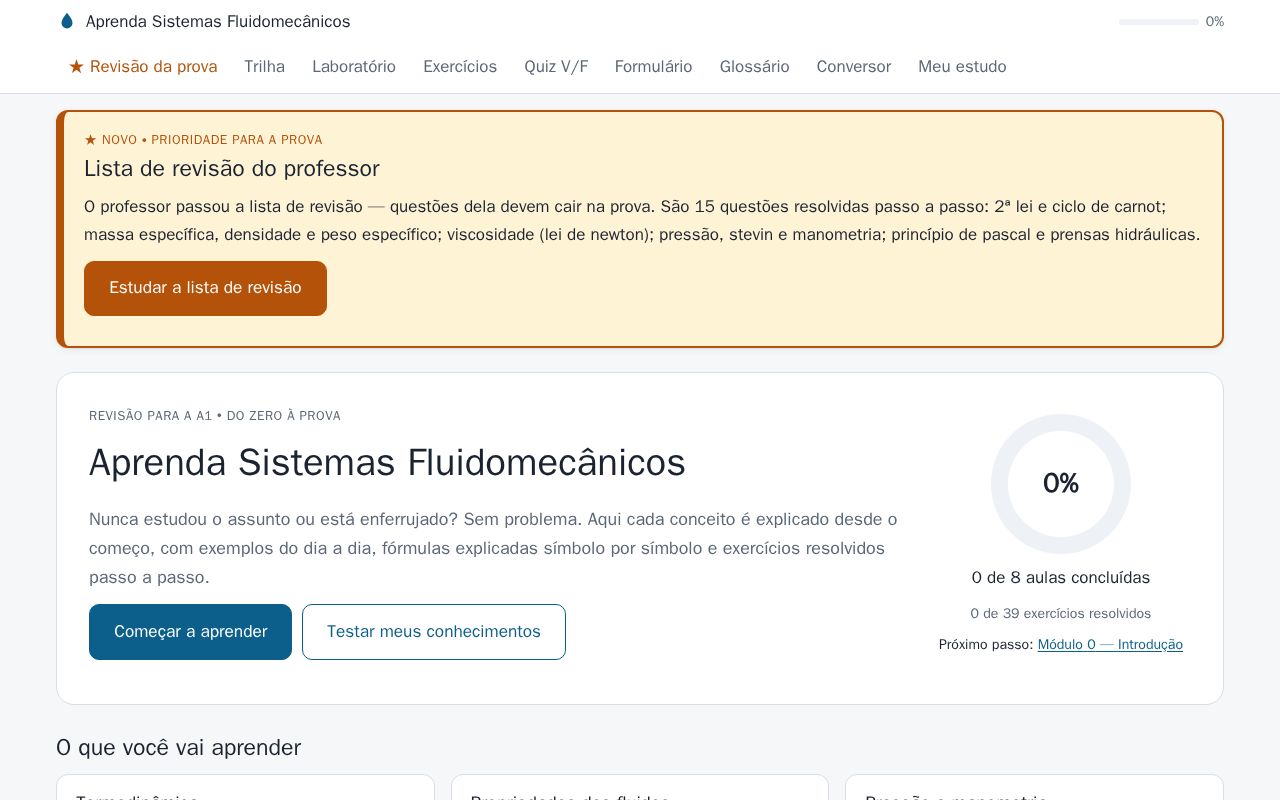Click the 0% circular progress ring

pyautogui.click(x=1061, y=484)
